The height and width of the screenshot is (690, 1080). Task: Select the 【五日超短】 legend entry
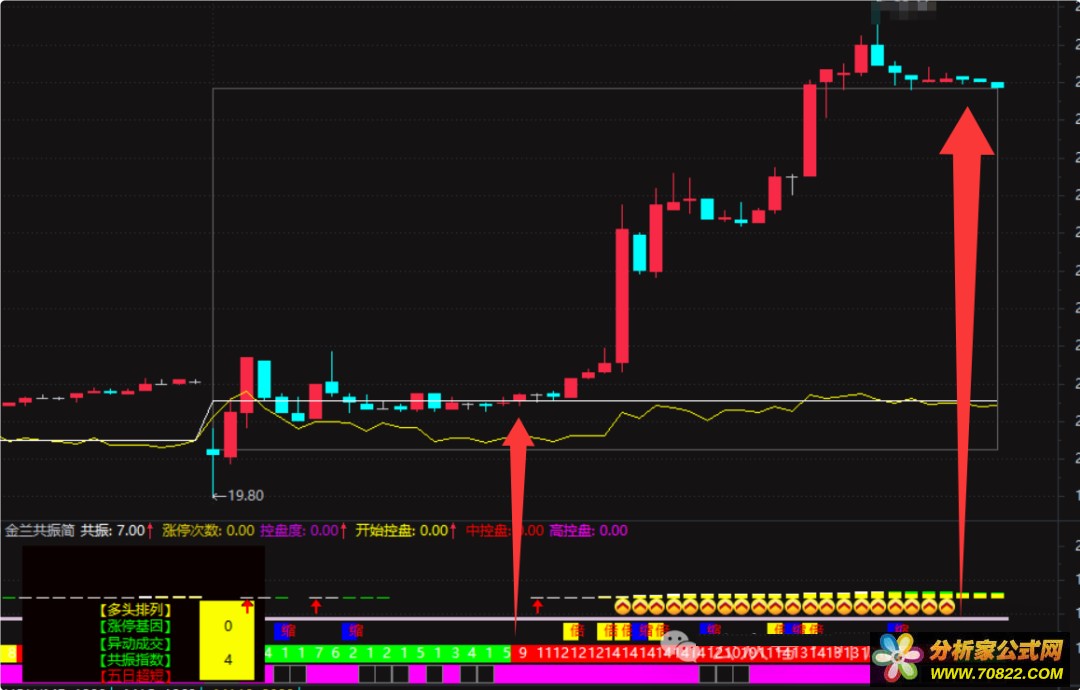coord(136,676)
